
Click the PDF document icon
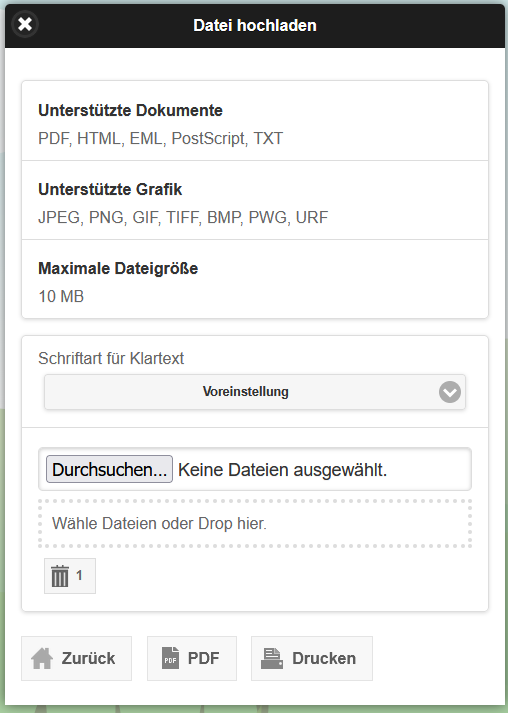coord(171,658)
